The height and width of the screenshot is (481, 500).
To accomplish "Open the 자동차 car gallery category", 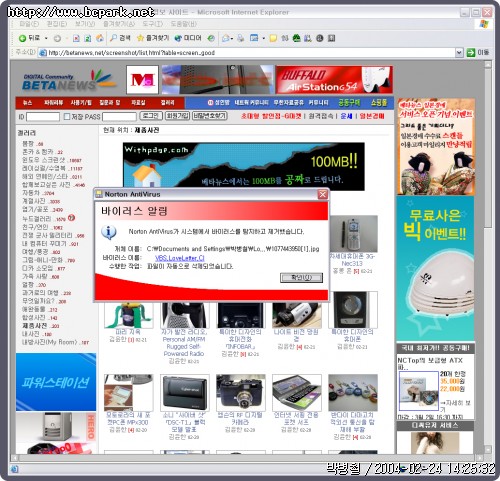I will click(x=31, y=193).
